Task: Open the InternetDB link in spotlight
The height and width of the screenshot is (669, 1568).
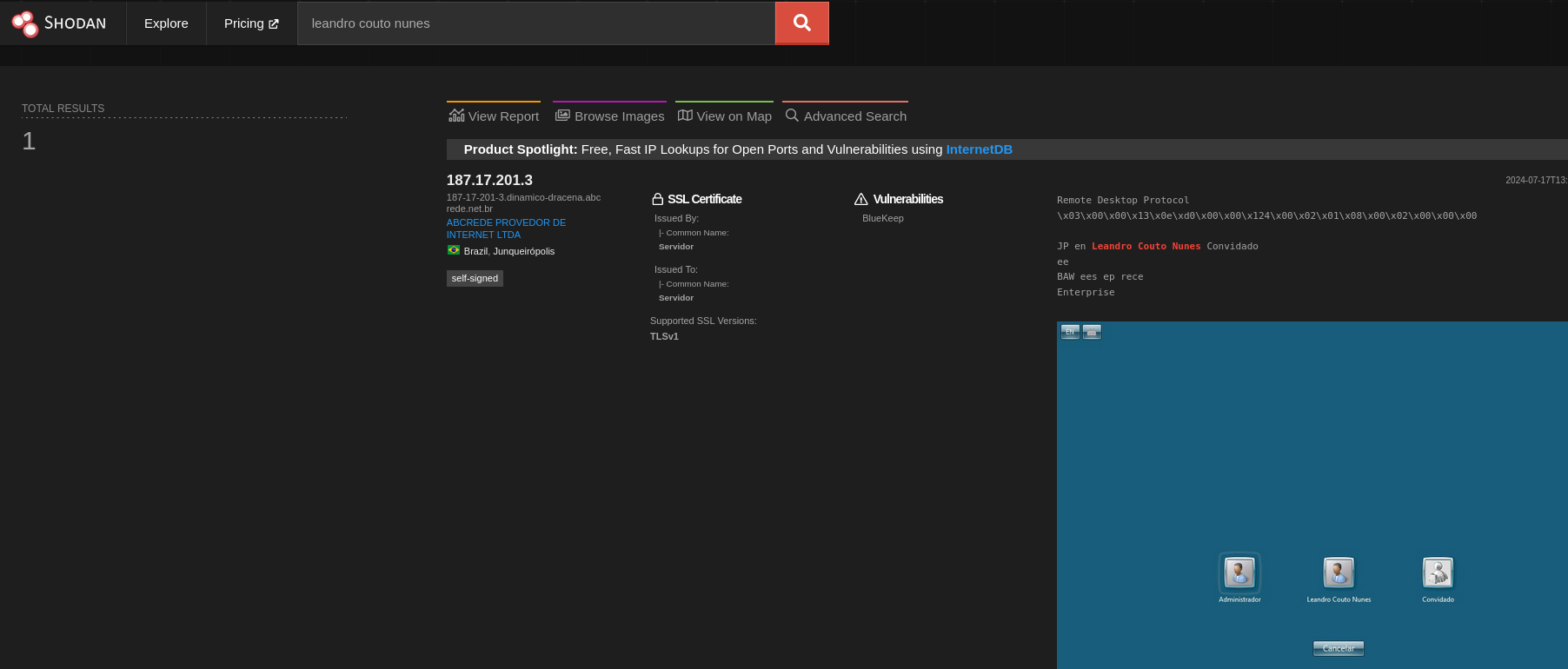Action: pos(979,149)
